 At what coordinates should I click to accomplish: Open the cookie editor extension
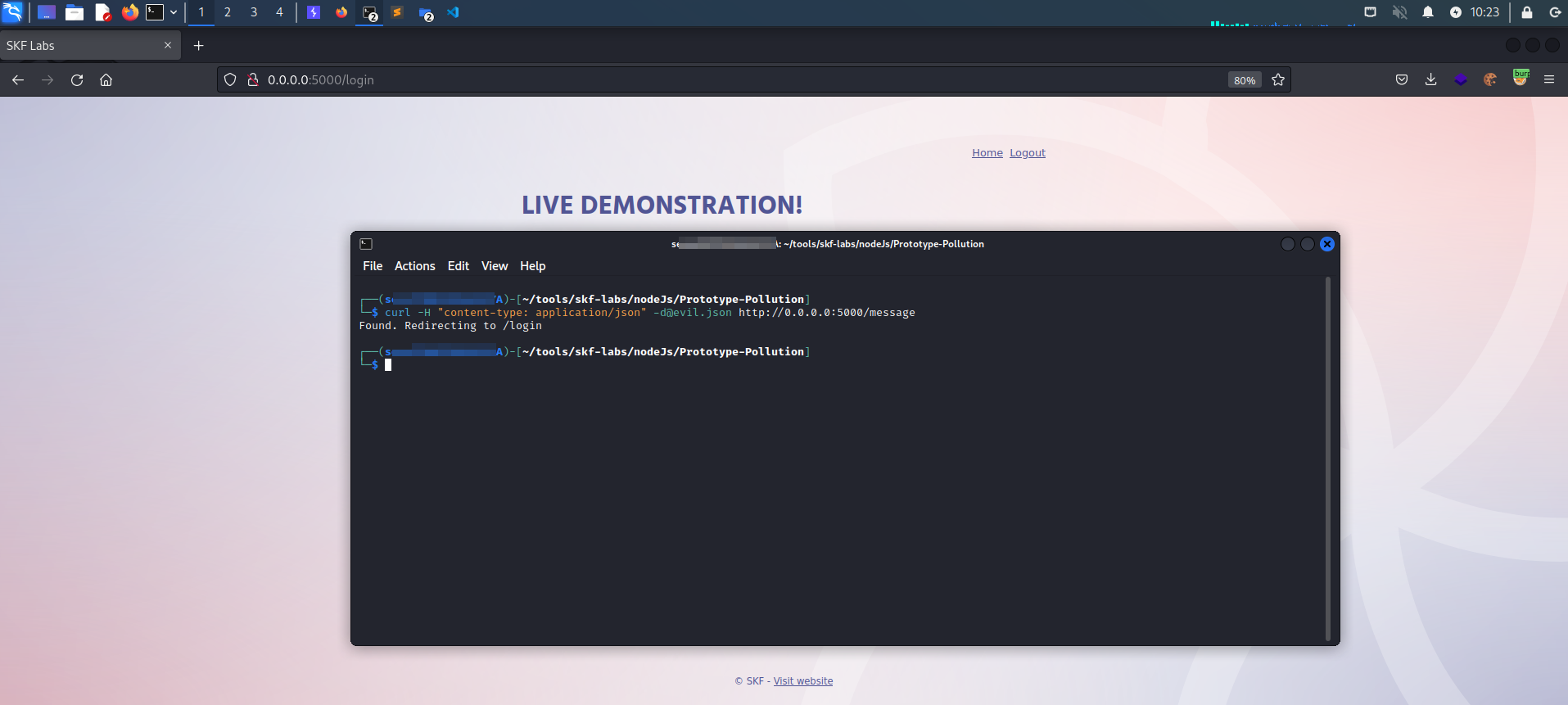pos(1490,79)
